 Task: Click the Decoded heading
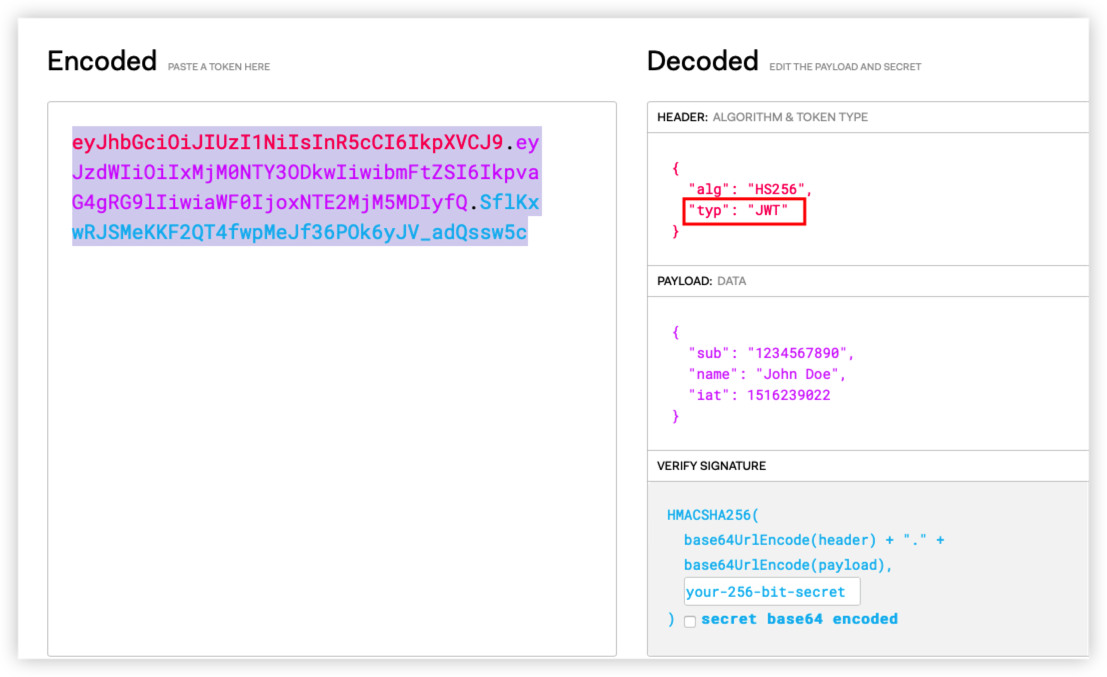pos(702,62)
